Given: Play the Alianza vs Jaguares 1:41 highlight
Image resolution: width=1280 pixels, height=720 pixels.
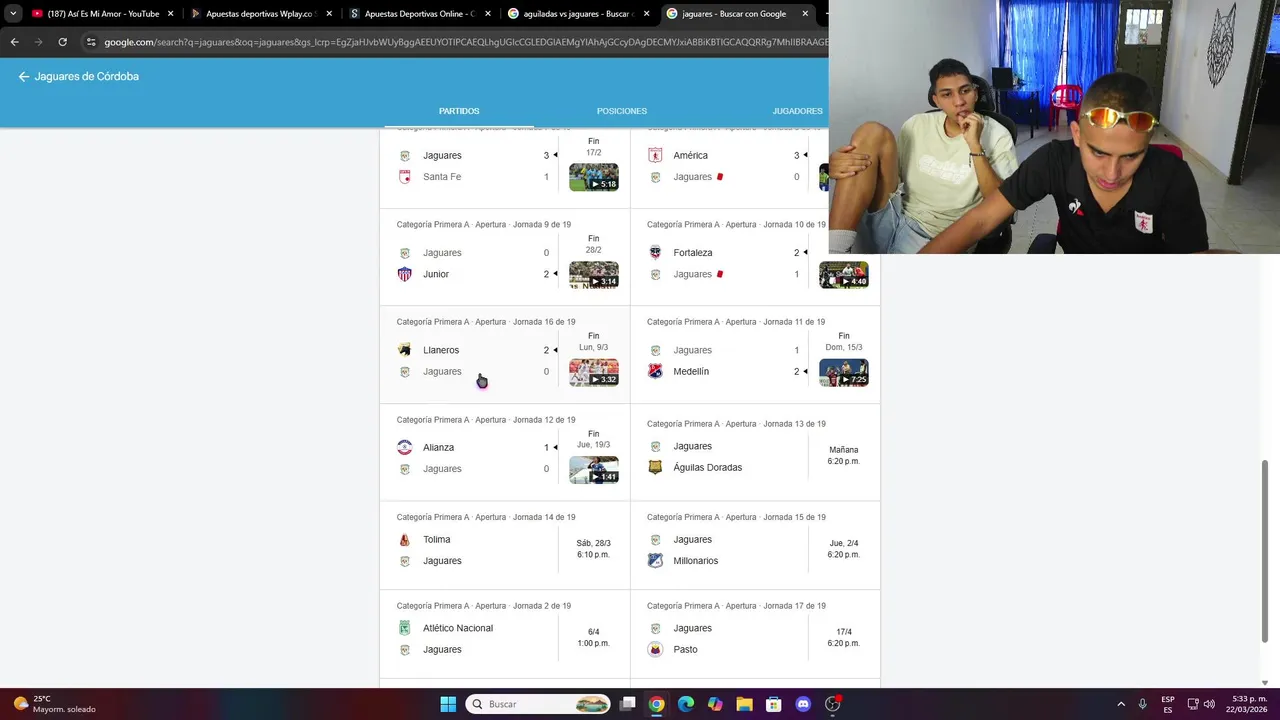Looking at the screenshot, I should (x=594, y=469).
